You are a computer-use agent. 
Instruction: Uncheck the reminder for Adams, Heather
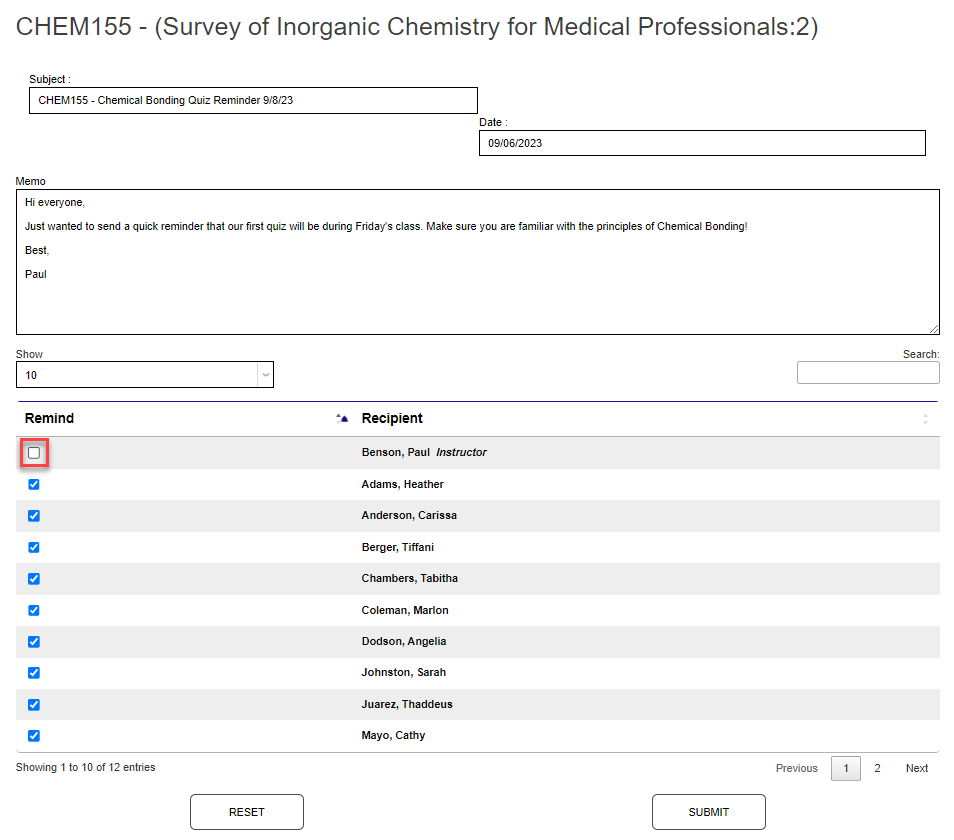coord(34,485)
